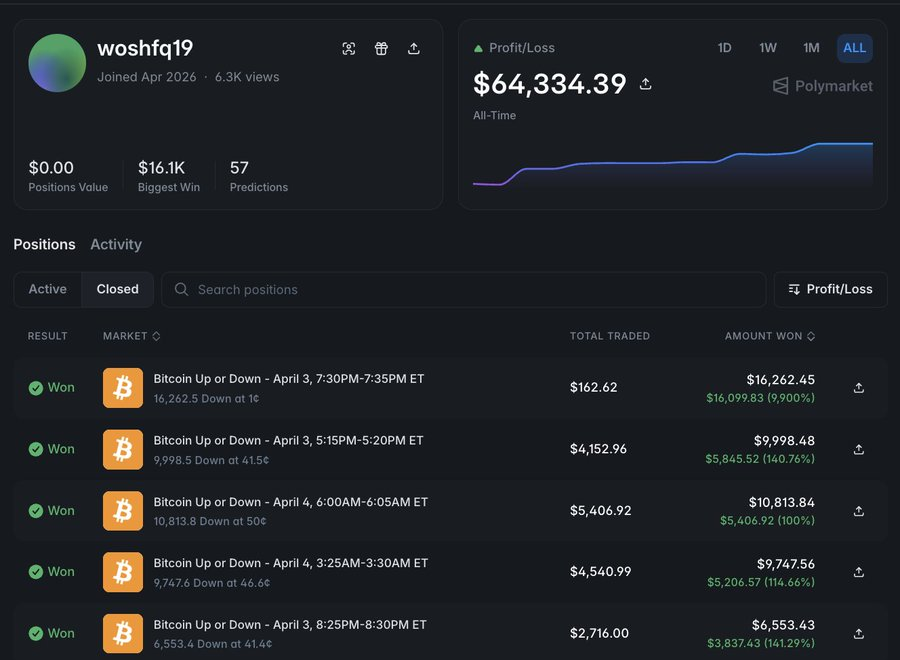Viewport: 900px width, 660px height.
Task: Click the share icon in the profile header
Action: (414, 48)
